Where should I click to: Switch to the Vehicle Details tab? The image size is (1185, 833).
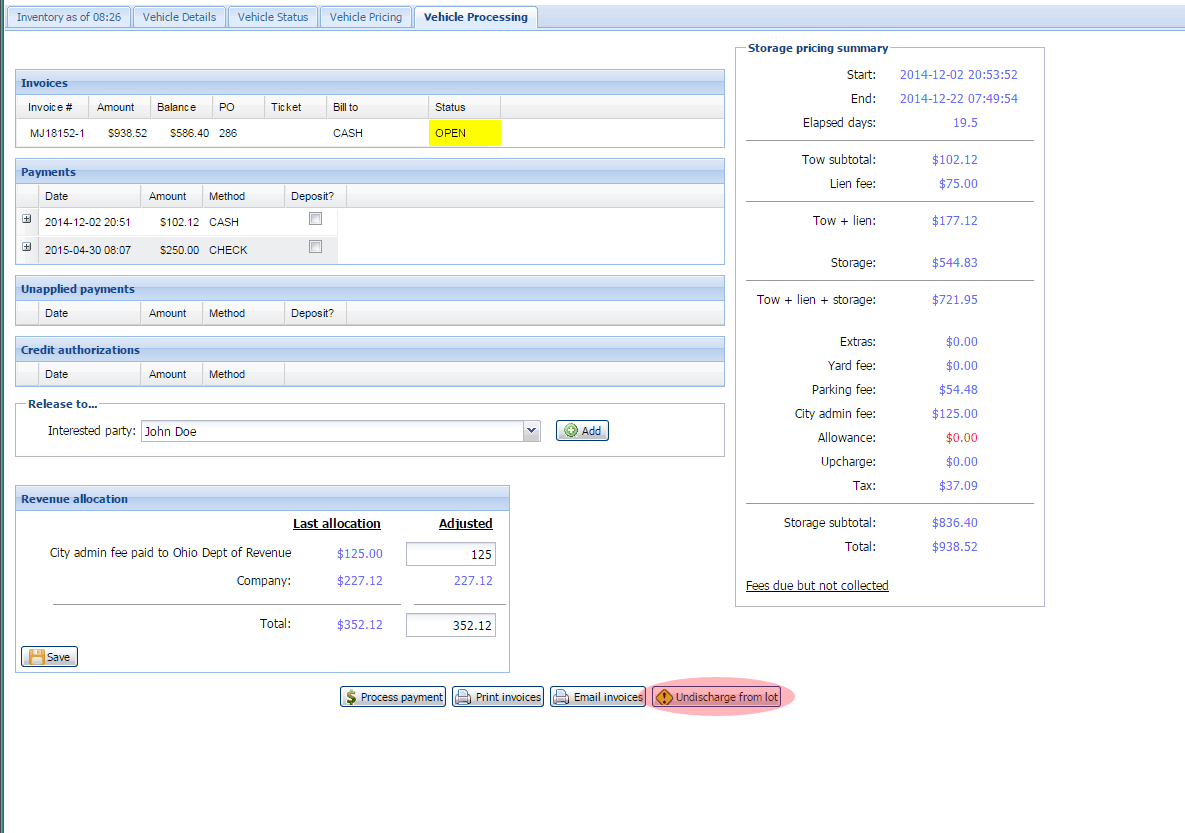click(x=179, y=17)
